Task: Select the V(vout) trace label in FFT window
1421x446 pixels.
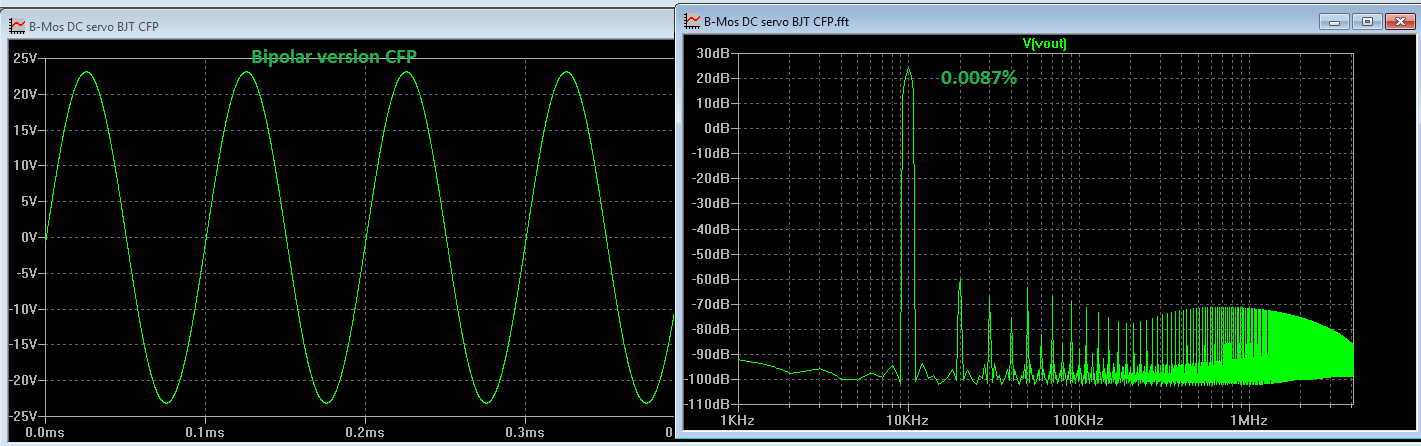Action: point(1043,43)
